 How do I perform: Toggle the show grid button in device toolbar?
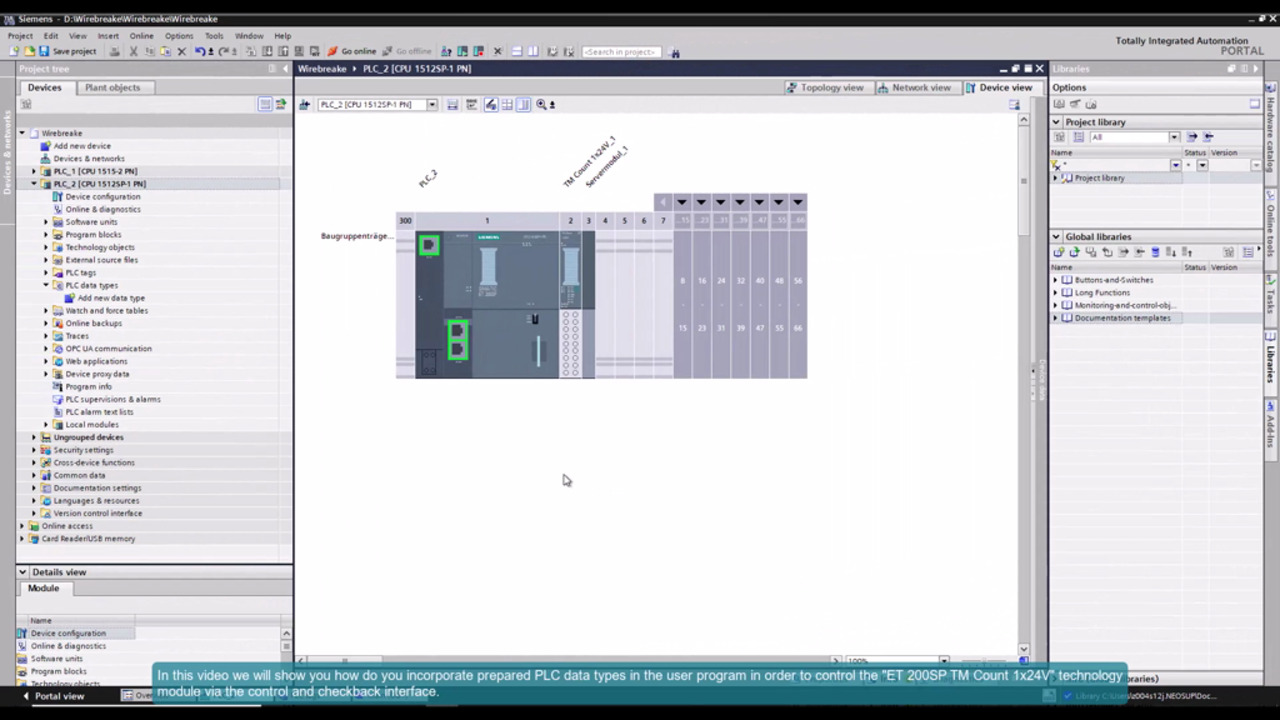pos(507,104)
